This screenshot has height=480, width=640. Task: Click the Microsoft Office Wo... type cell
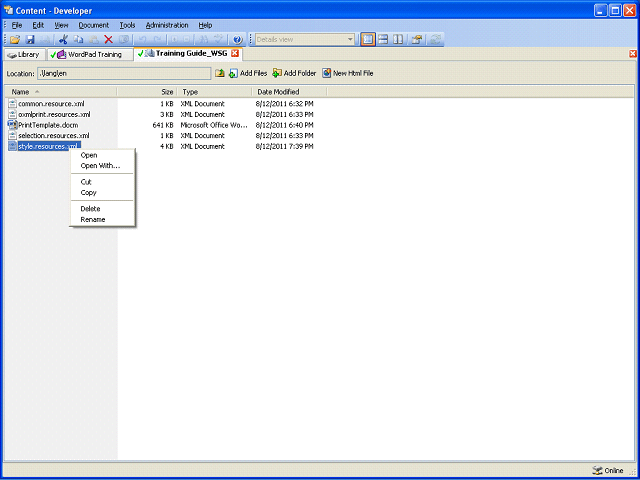tap(214, 125)
